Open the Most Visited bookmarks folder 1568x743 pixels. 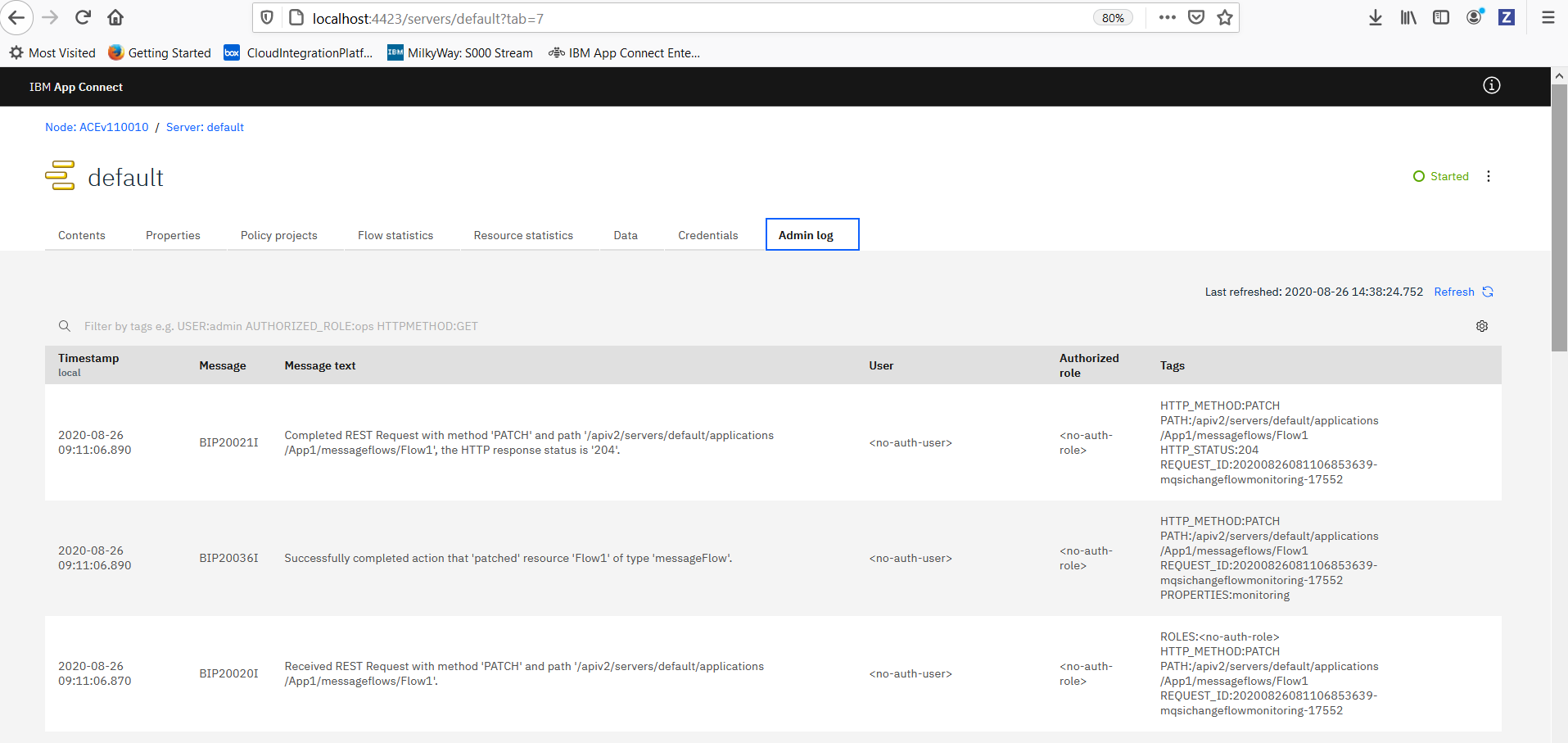click(52, 52)
